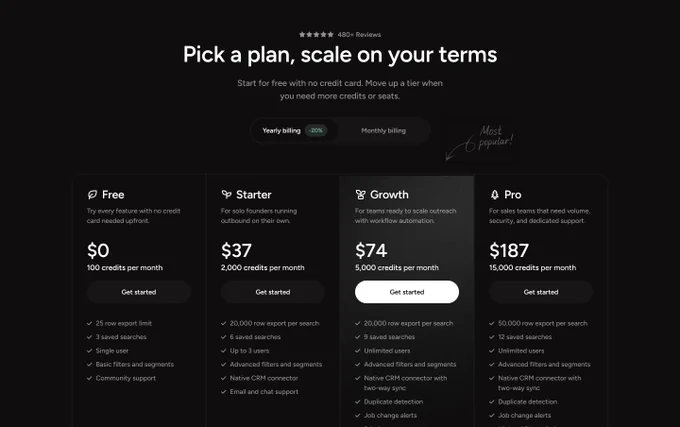
Task: Get started with the Pro plan
Action: click(541, 292)
